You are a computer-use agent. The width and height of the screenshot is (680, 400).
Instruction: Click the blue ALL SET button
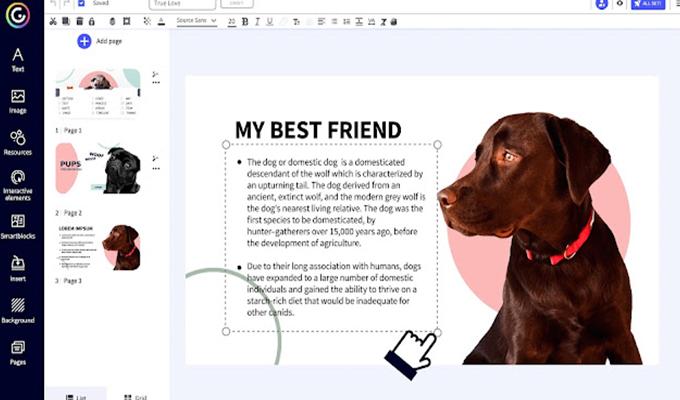[648, 4]
